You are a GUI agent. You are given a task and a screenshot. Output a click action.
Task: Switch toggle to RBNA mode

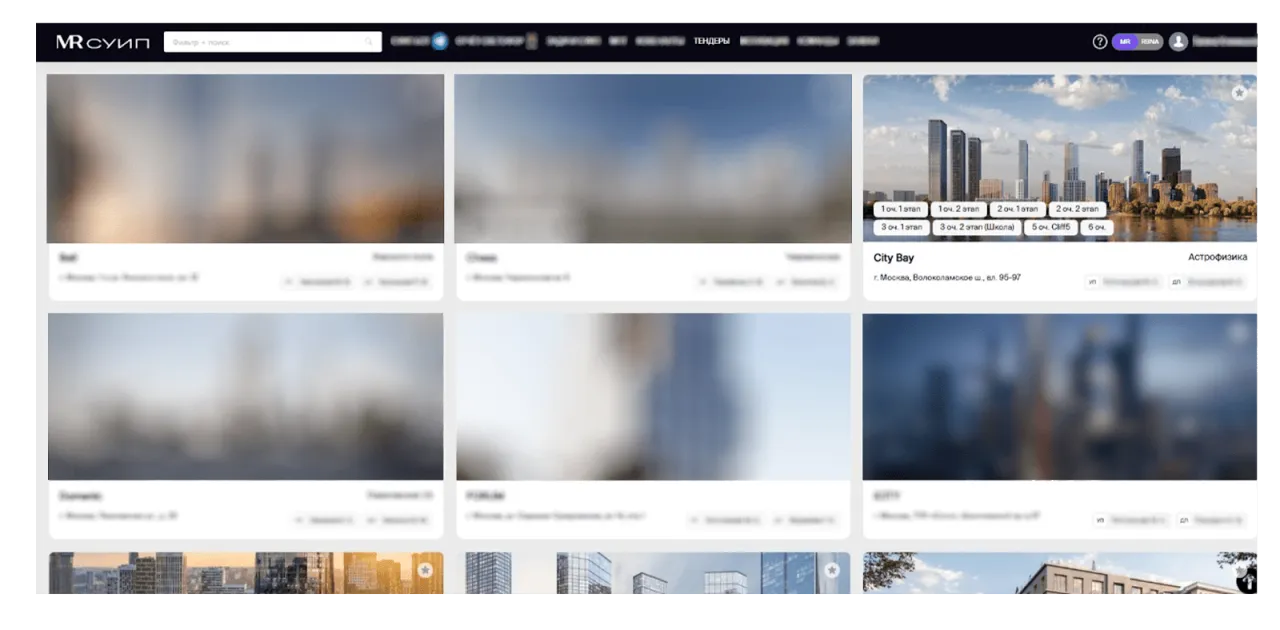1149,42
